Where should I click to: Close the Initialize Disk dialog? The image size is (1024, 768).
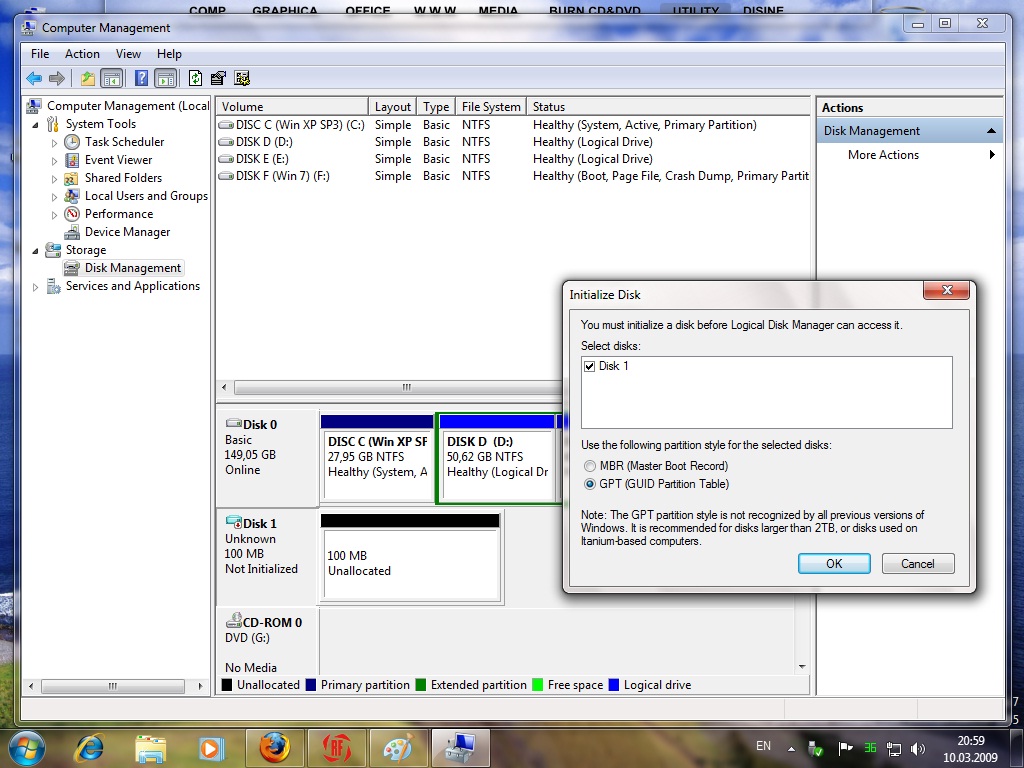946,290
